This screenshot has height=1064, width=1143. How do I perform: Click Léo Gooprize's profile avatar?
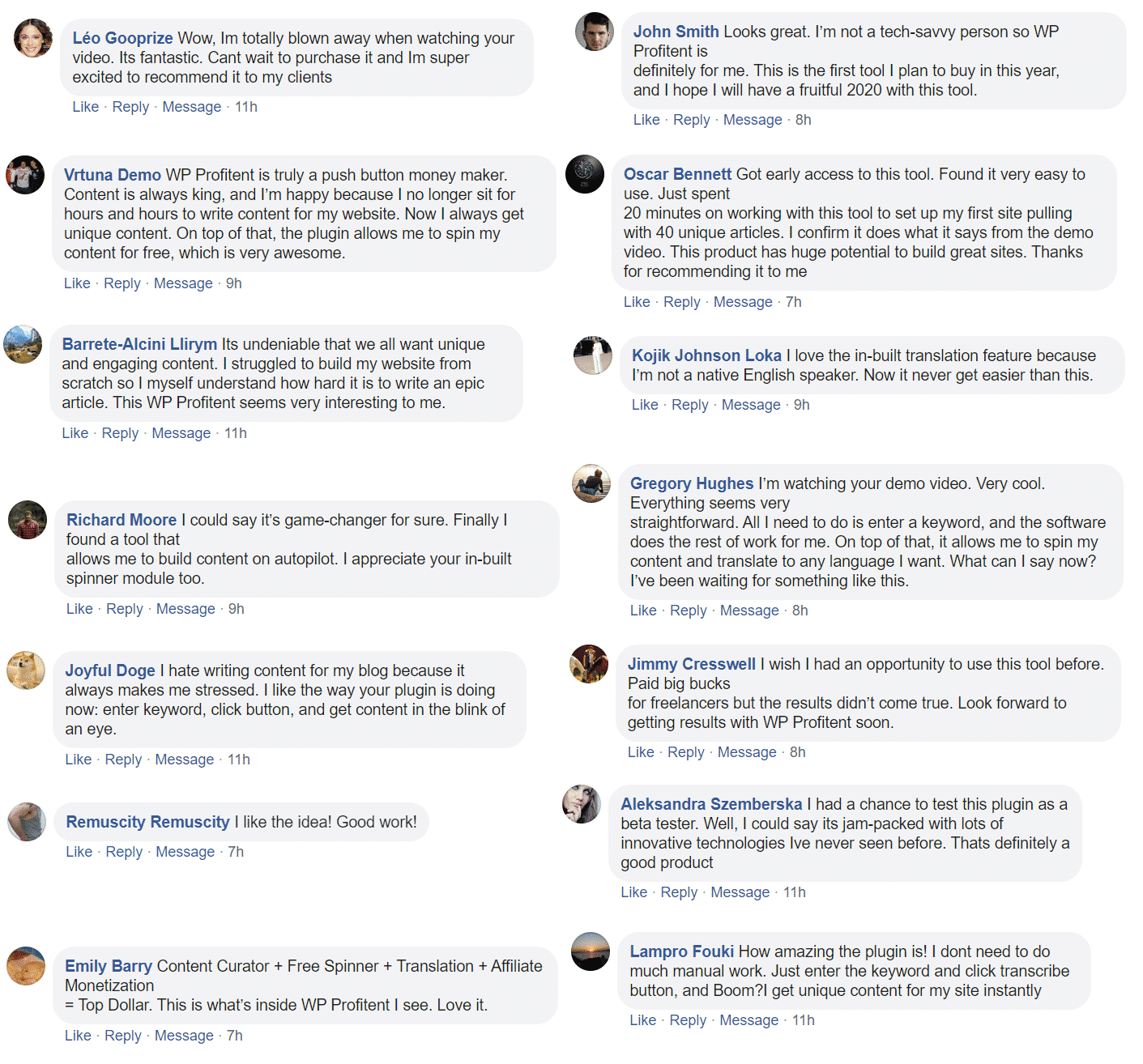click(33, 38)
